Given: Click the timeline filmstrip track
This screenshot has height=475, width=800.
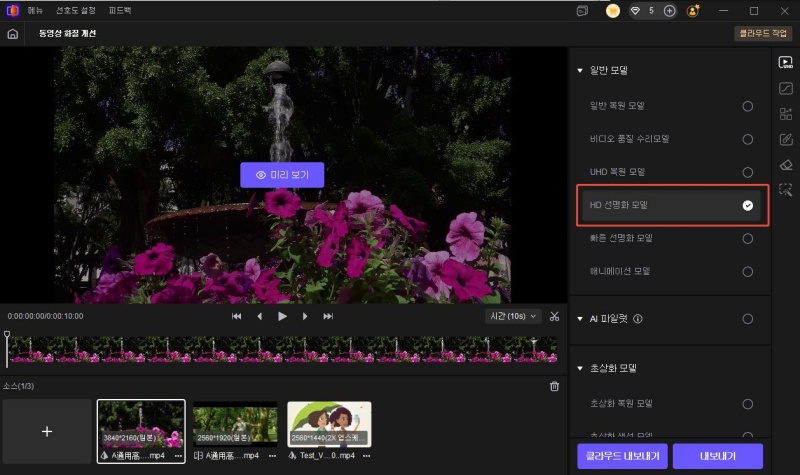Looking at the screenshot, I should pyautogui.click(x=282, y=348).
